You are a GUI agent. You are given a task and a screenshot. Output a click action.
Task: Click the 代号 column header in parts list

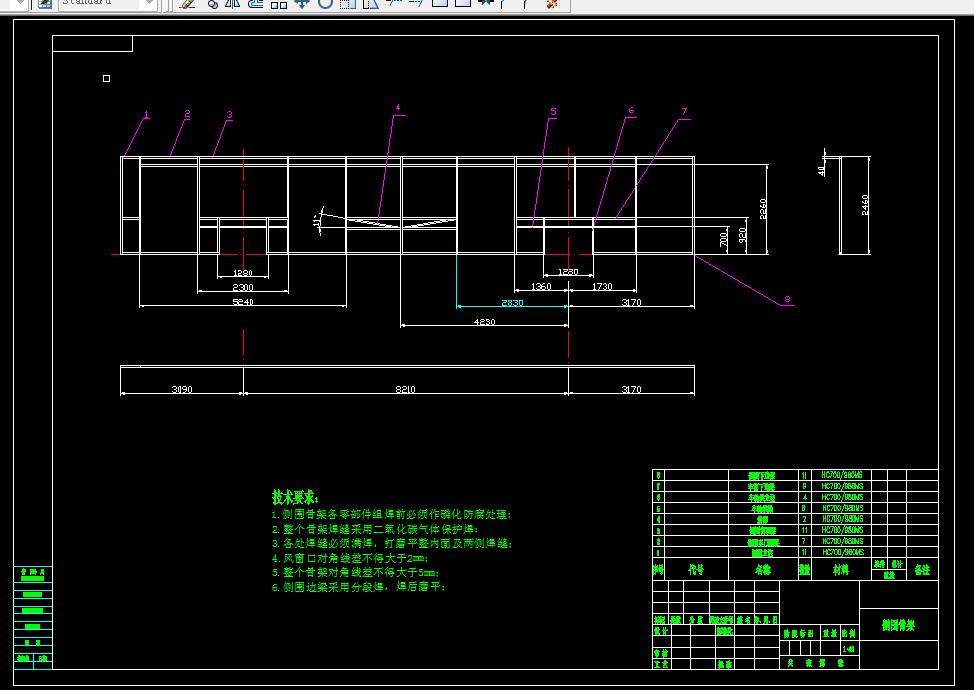696,570
